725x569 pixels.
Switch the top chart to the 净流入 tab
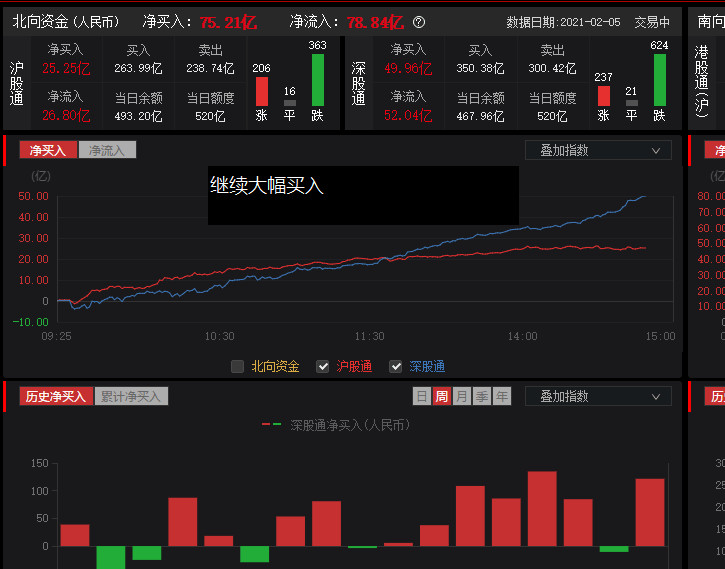(x=107, y=150)
